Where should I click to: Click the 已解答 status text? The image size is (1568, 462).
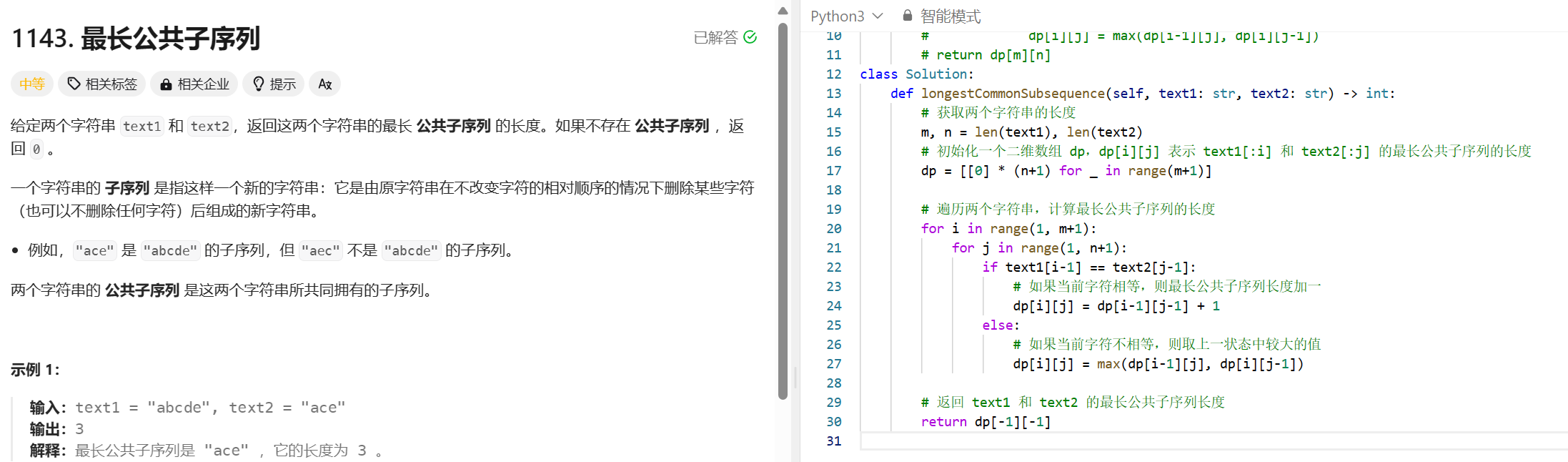[x=715, y=37]
